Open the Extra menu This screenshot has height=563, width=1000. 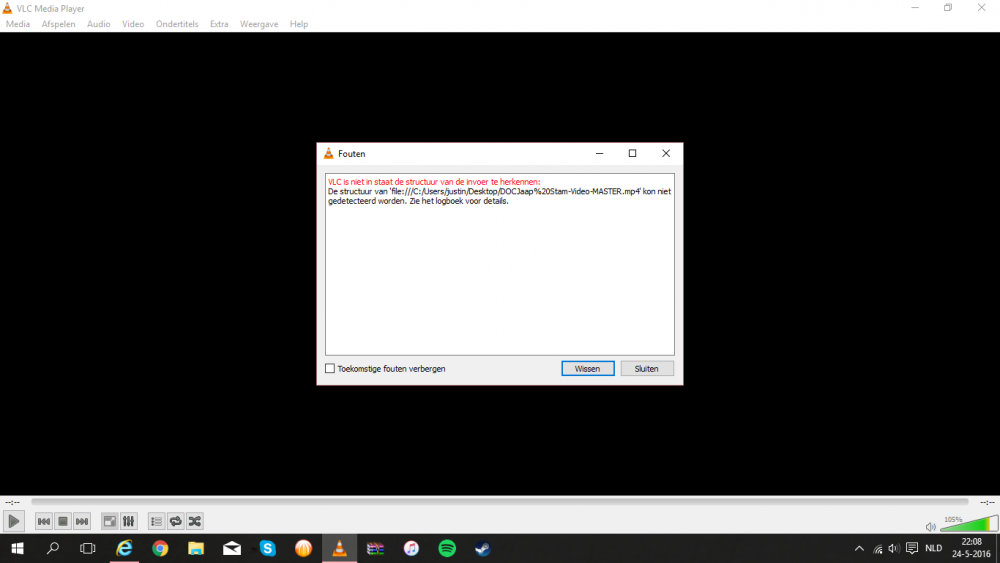click(x=219, y=24)
